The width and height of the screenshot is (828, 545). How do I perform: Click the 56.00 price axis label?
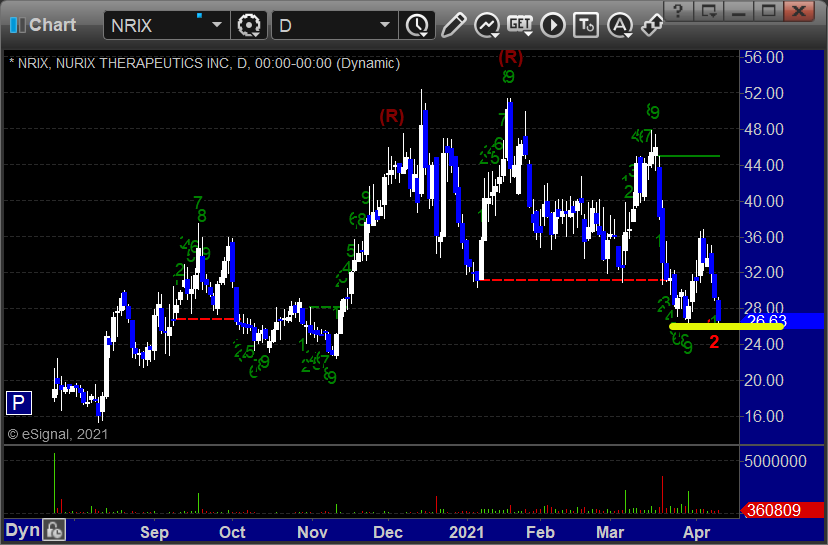point(764,57)
